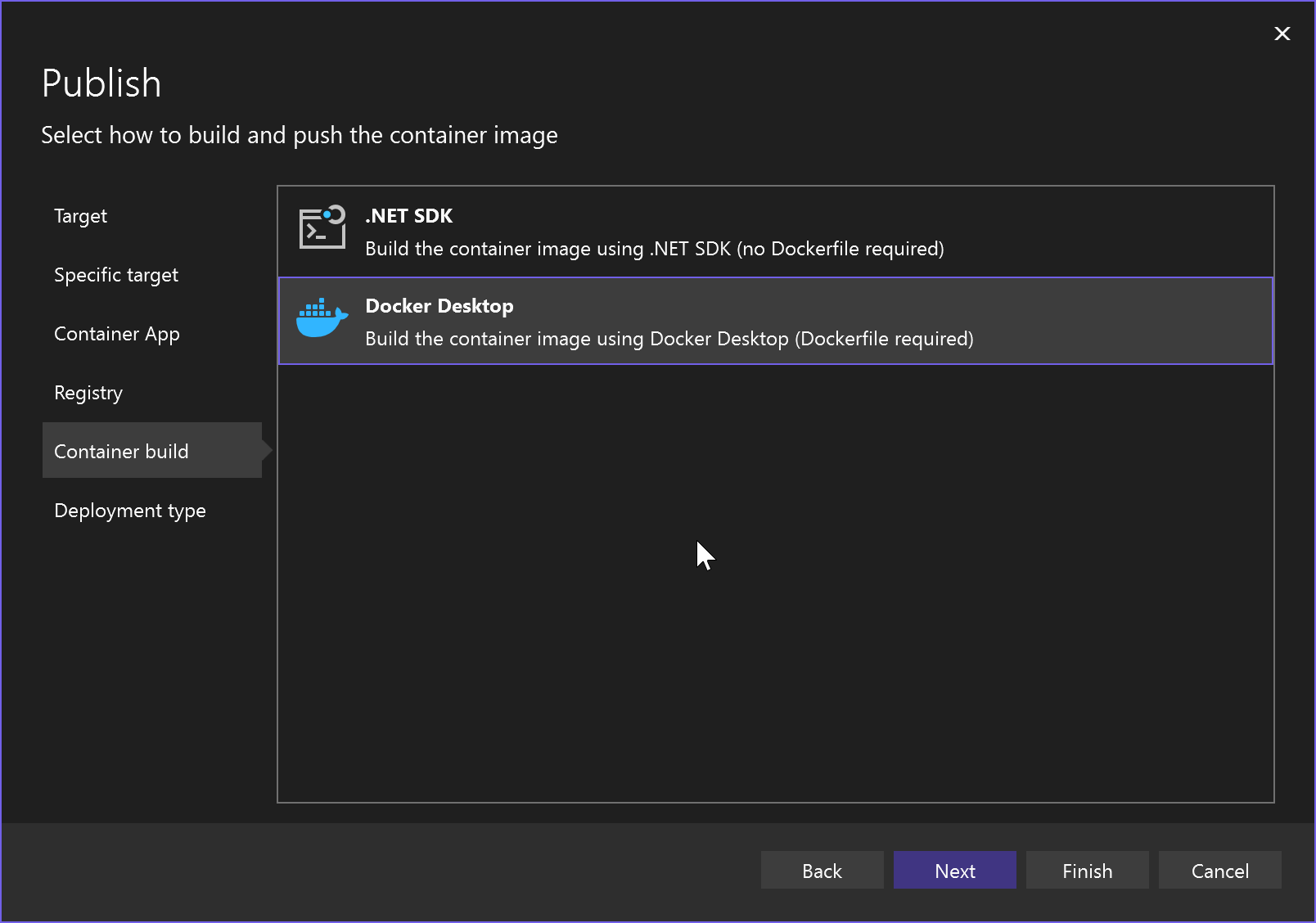Click the Next button
The image size is (1316, 923).
pyautogui.click(x=954, y=870)
